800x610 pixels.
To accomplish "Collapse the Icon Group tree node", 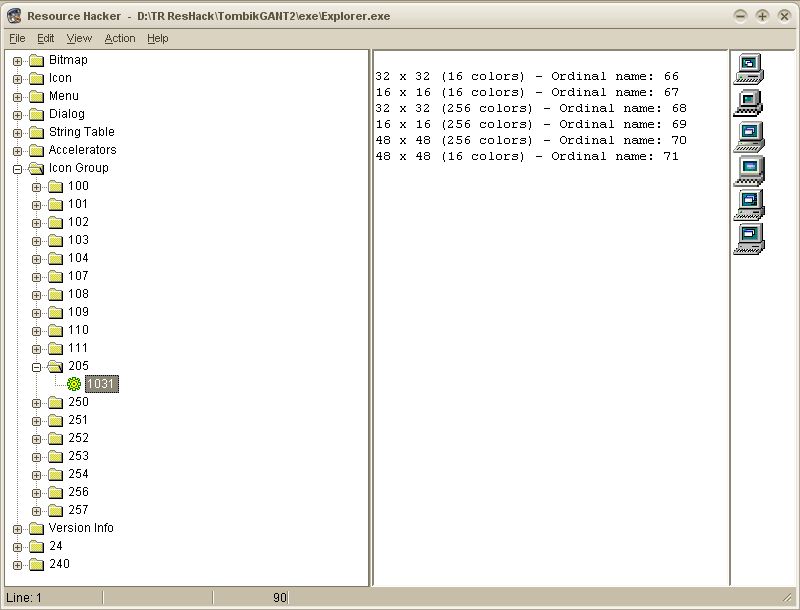I will [18, 168].
